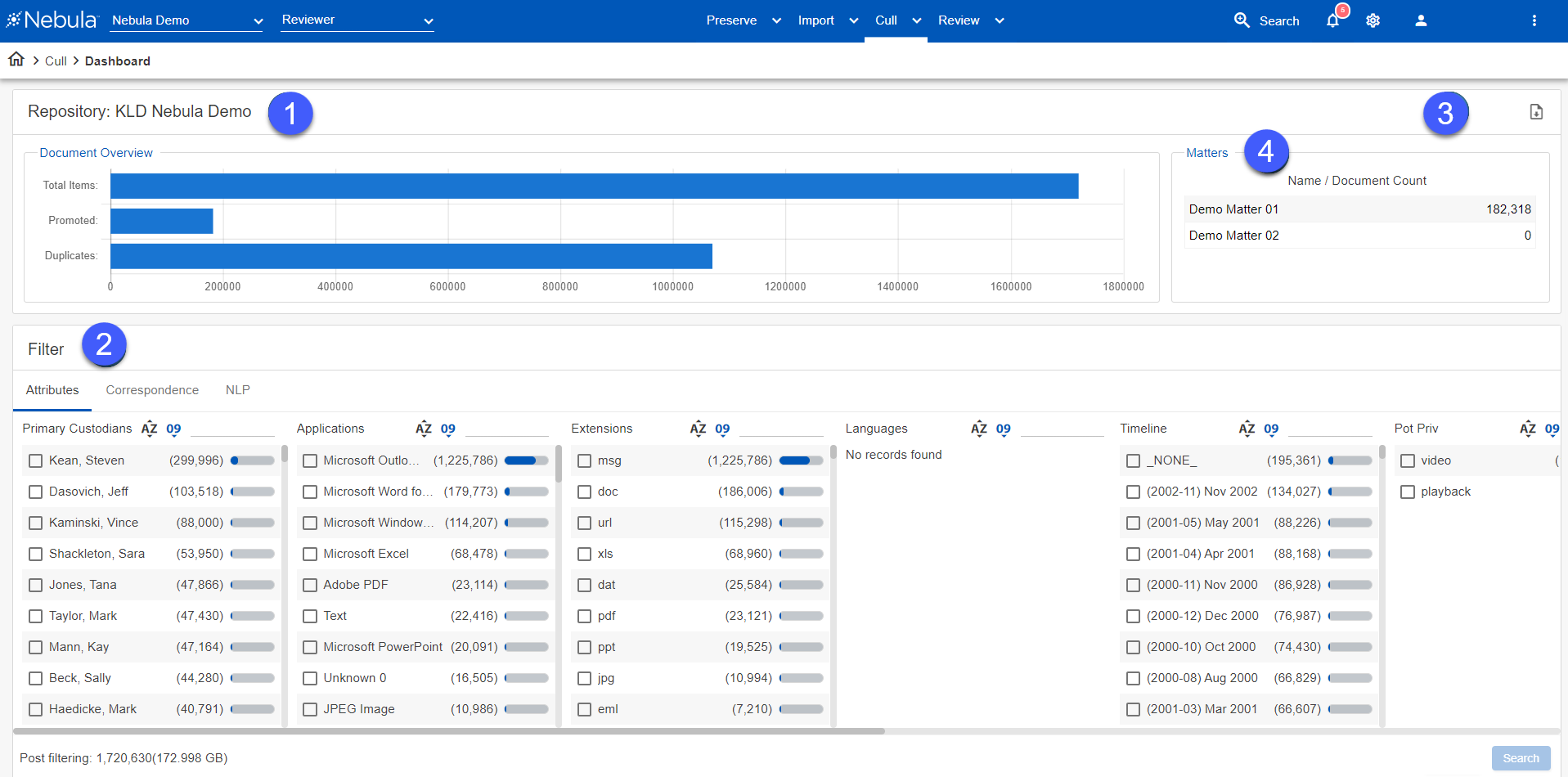Click the Timeline filter input field

(x=1331, y=429)
